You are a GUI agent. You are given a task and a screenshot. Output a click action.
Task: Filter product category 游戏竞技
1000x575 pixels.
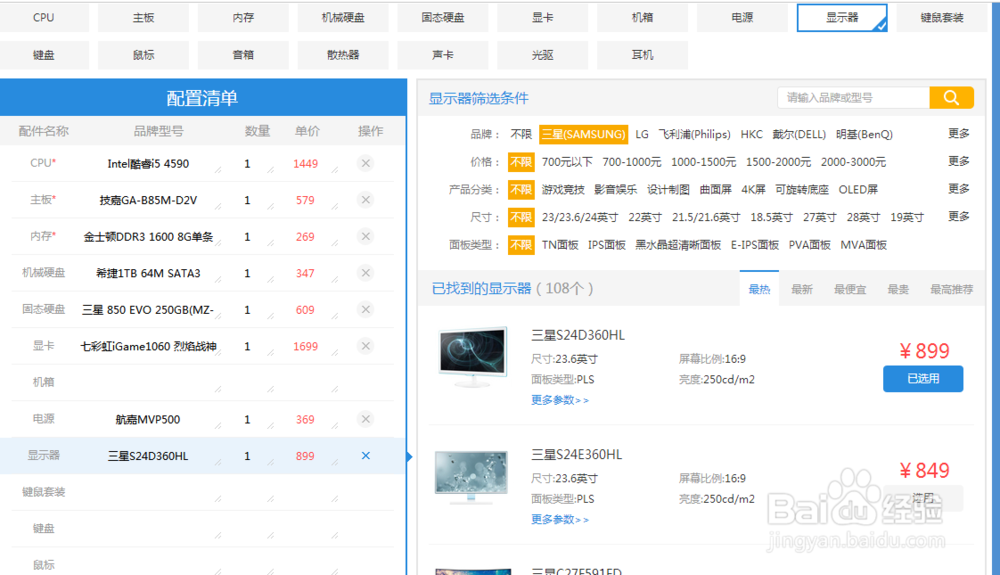tap(563, 189)
